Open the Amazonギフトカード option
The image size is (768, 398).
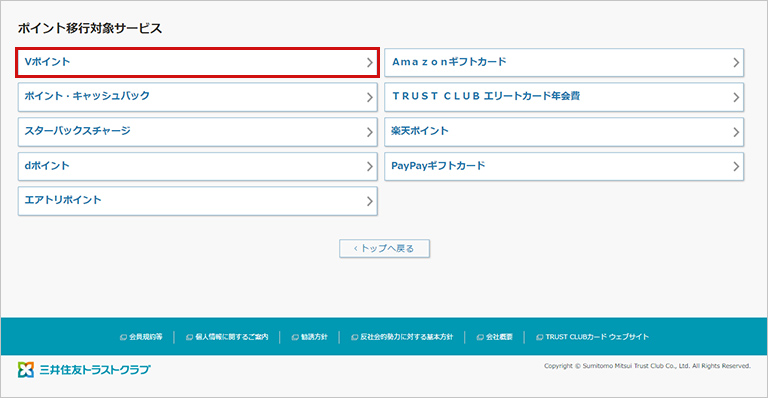[564, 62]
